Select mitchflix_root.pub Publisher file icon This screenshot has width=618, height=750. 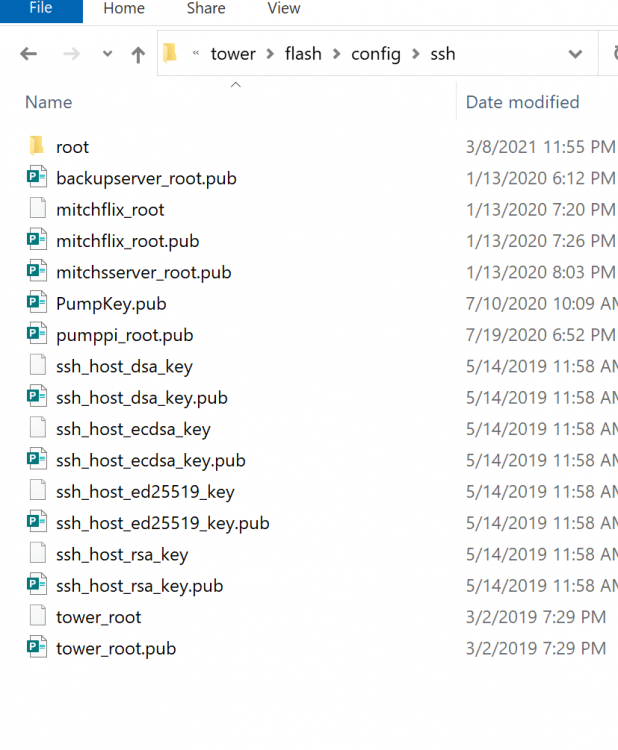tap(37, 240)
